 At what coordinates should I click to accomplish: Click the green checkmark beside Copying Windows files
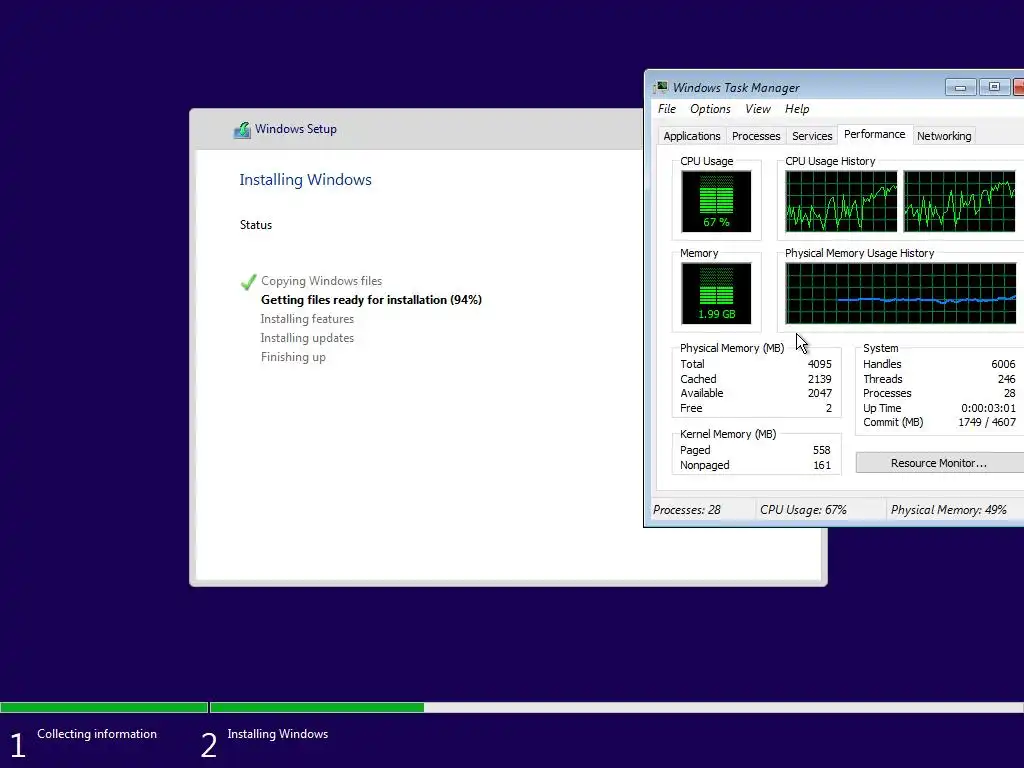(x=248, y=281)
